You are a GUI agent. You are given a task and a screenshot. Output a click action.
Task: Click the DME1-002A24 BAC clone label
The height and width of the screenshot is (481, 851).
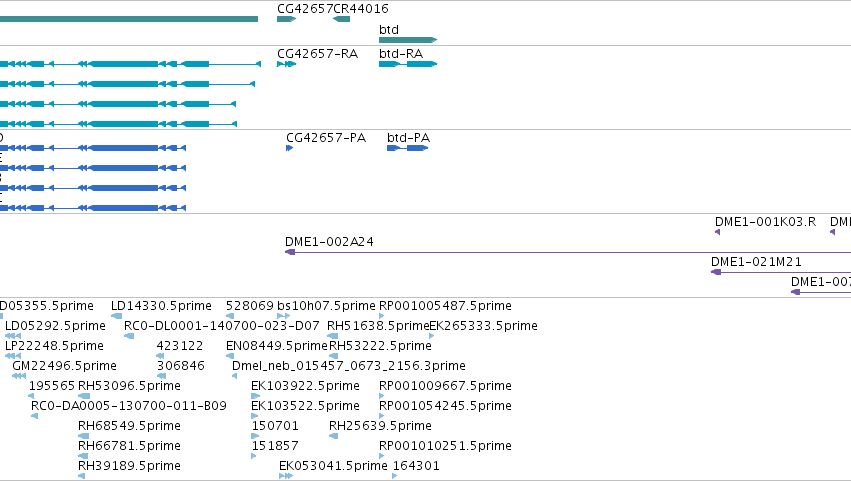(329, 242)
